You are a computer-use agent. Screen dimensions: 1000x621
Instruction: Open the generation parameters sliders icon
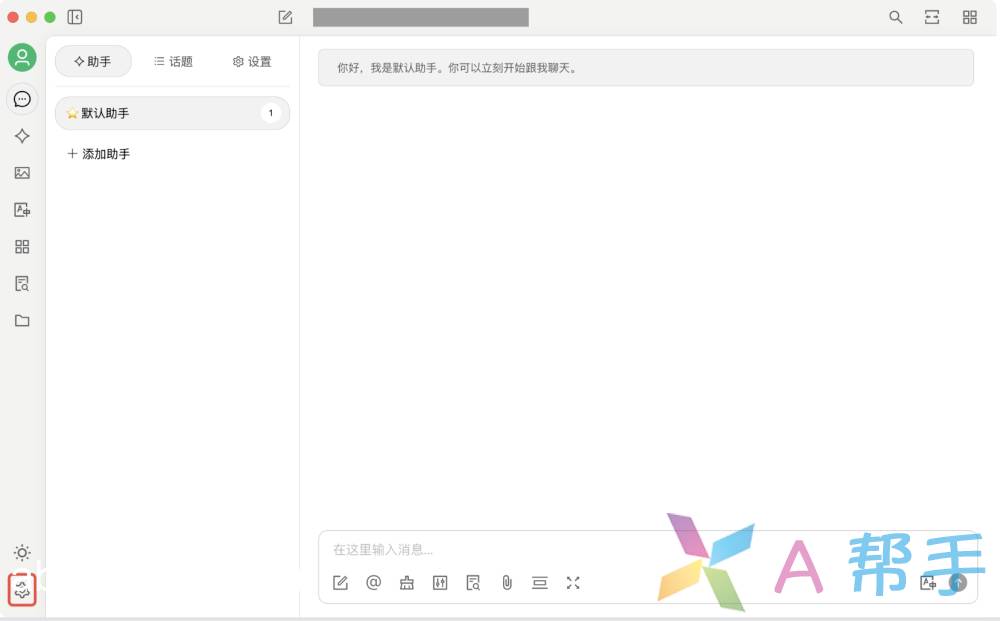[x=440, y=583]
